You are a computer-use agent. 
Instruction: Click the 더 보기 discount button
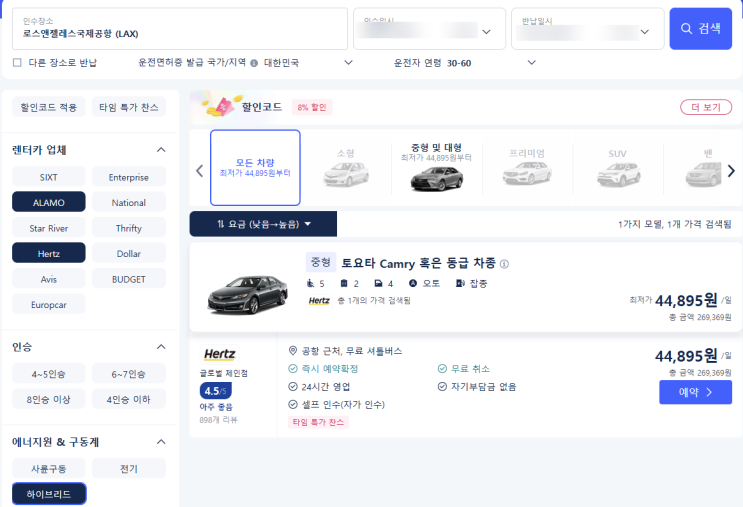[x=706, y=107]
